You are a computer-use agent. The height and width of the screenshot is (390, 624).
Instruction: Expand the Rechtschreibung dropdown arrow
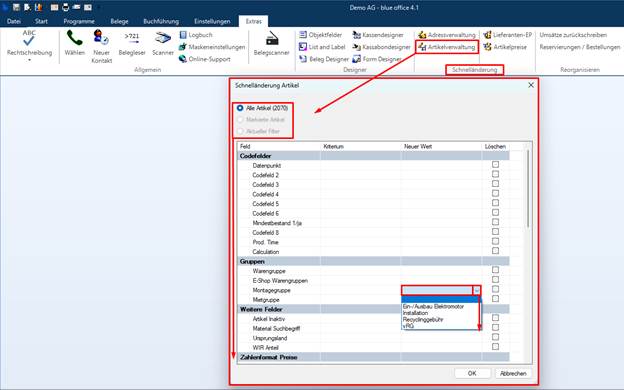coord(29,60)
